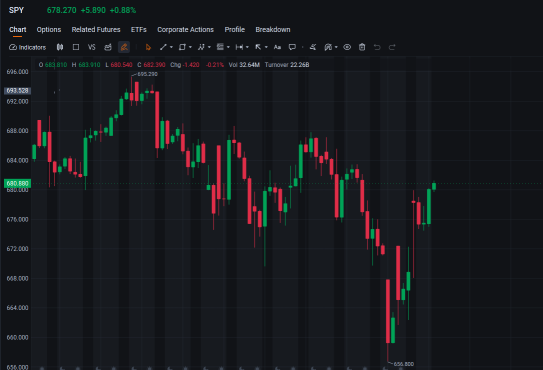The height and width of the screenshot is (370, 543).
Task: Click the H 683.910 high value
Action: pyautogui.click(x=86, y=65)
